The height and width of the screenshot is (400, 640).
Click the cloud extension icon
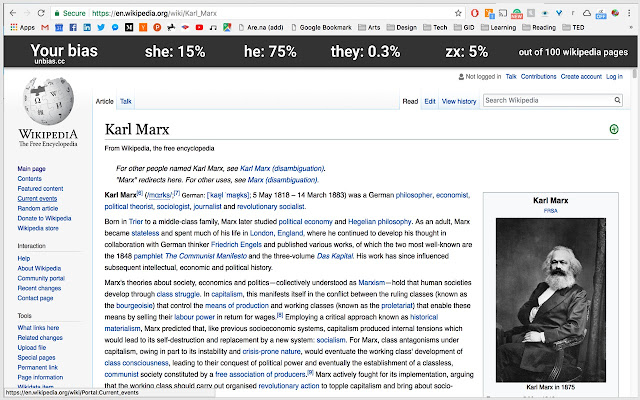tap(587, 13)
